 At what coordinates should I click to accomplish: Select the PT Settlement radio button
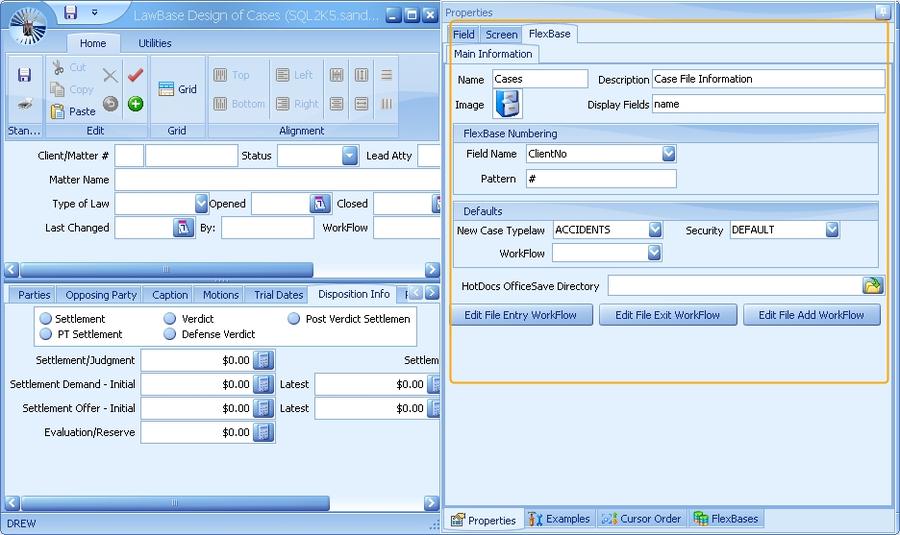(46, 334)
